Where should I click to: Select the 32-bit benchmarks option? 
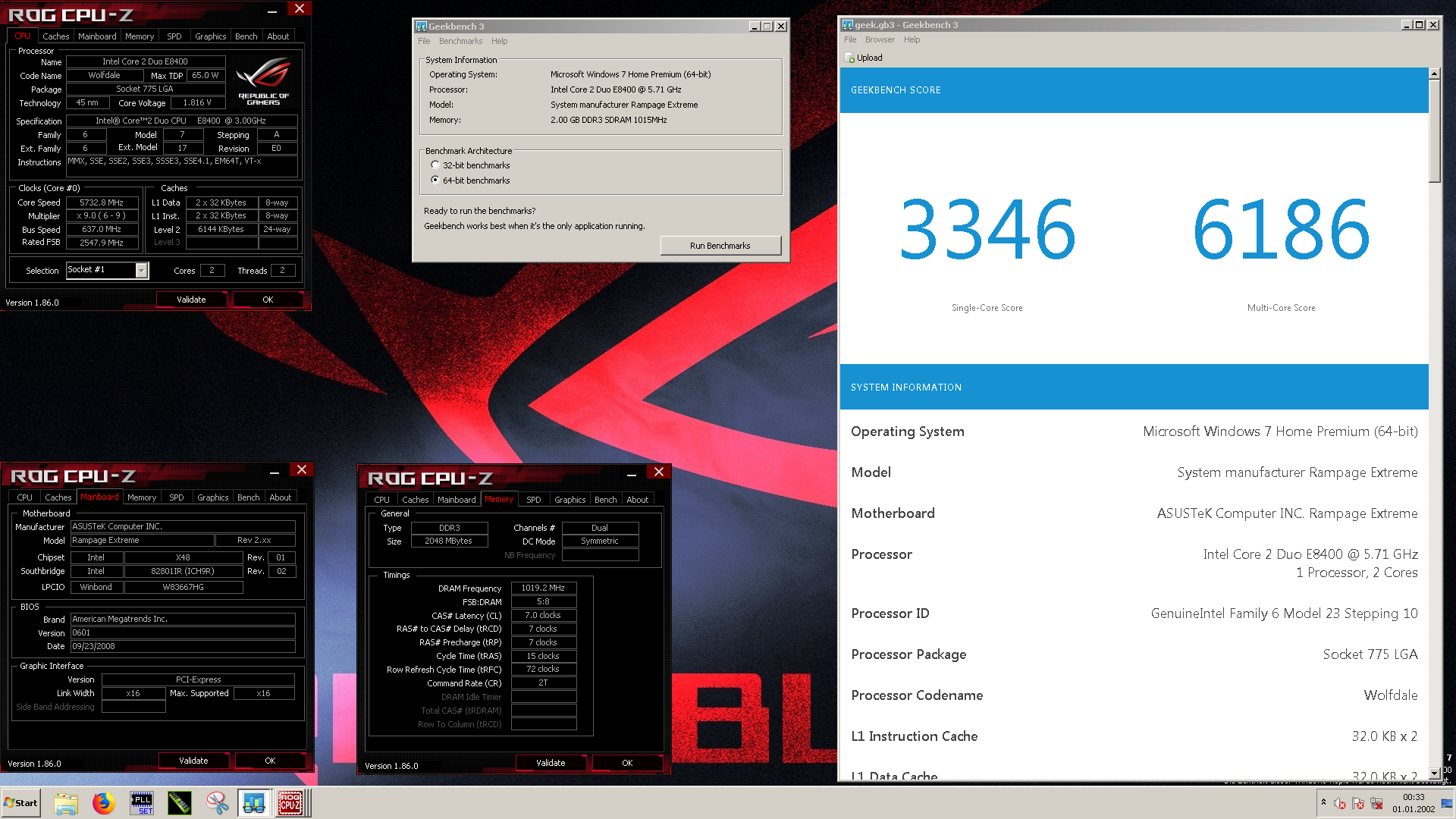435,165
